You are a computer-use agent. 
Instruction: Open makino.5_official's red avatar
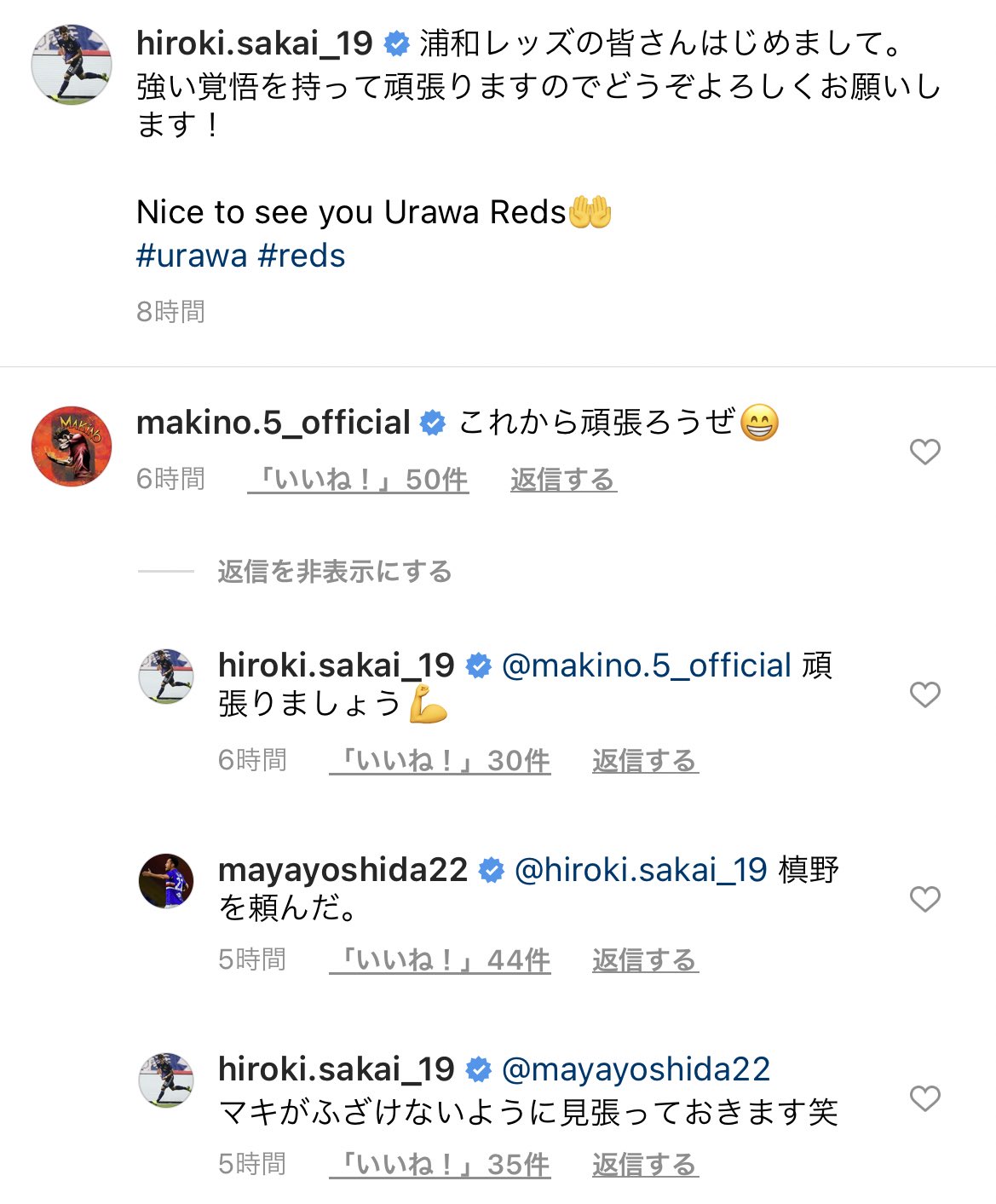point(72,446)
